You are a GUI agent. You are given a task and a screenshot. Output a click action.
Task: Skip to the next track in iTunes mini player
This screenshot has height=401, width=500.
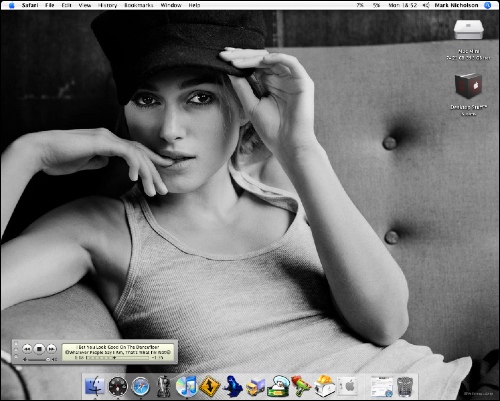[51, 349]
